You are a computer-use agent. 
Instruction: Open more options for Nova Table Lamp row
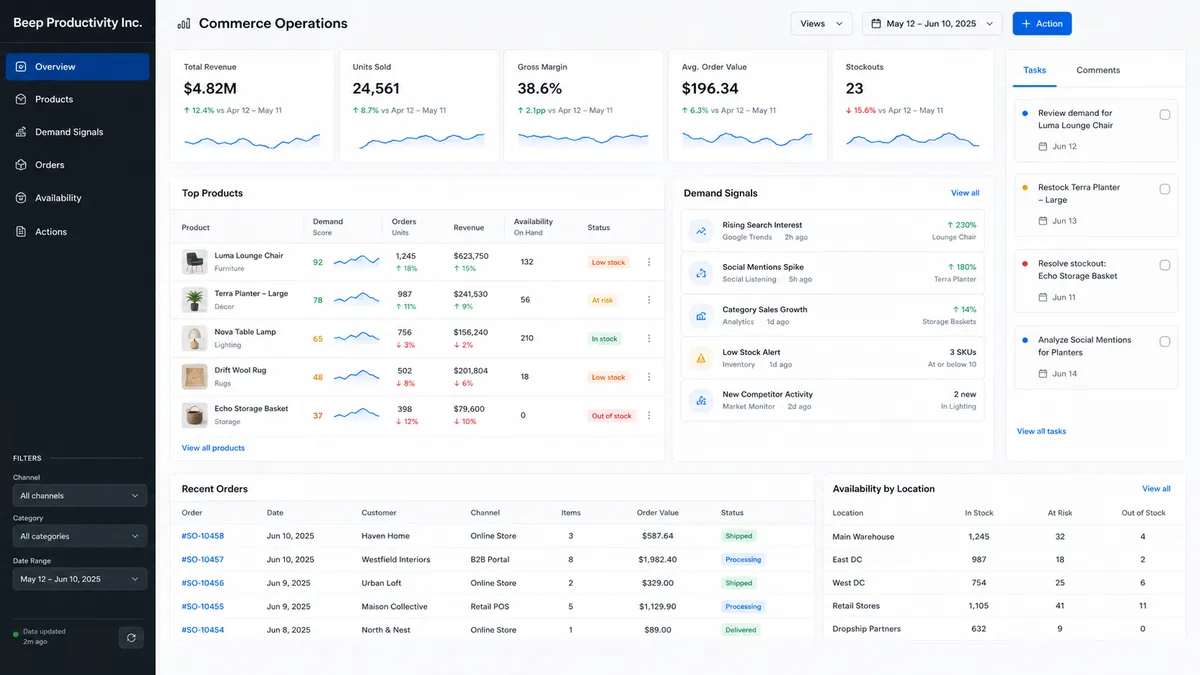pyautogui.click(x=649, y=339)
